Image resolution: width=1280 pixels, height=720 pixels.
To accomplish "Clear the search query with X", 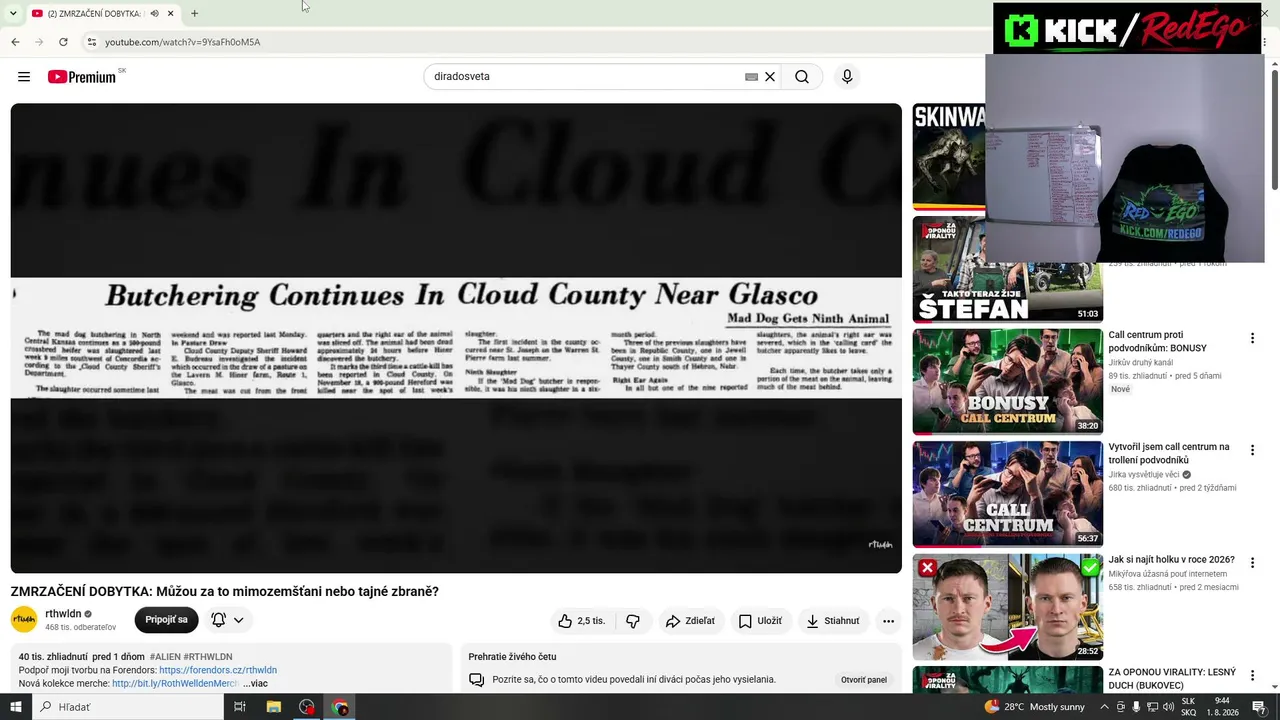I will (770, 77).
